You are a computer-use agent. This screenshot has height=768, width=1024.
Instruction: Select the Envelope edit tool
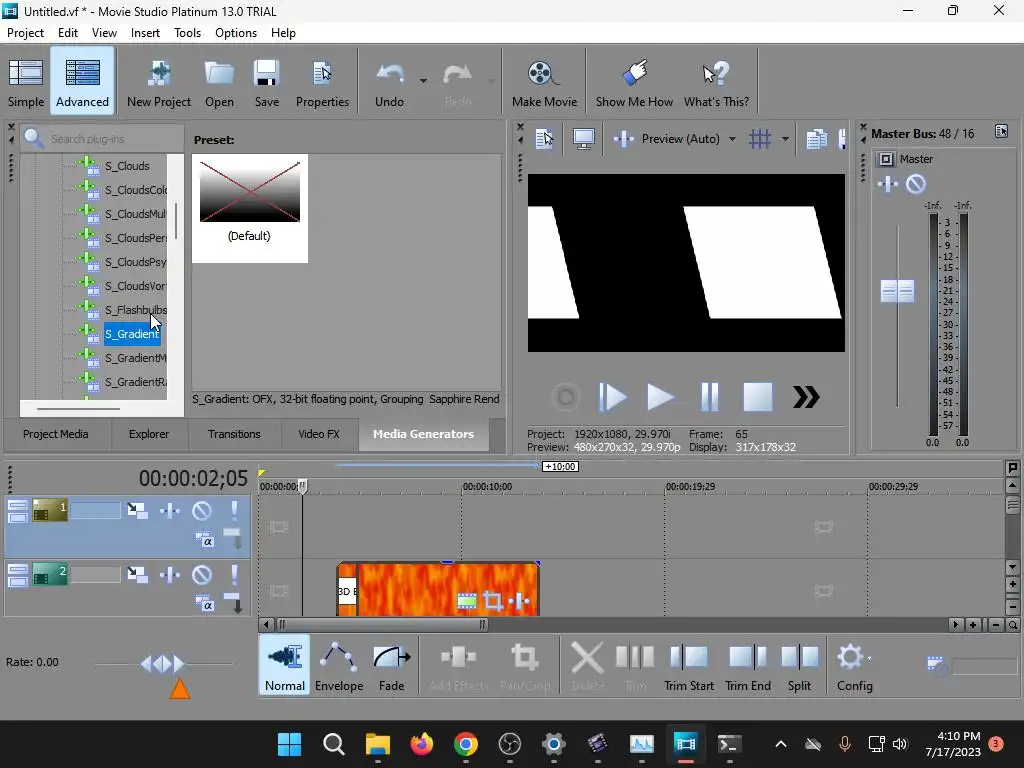tap(339, 665)
